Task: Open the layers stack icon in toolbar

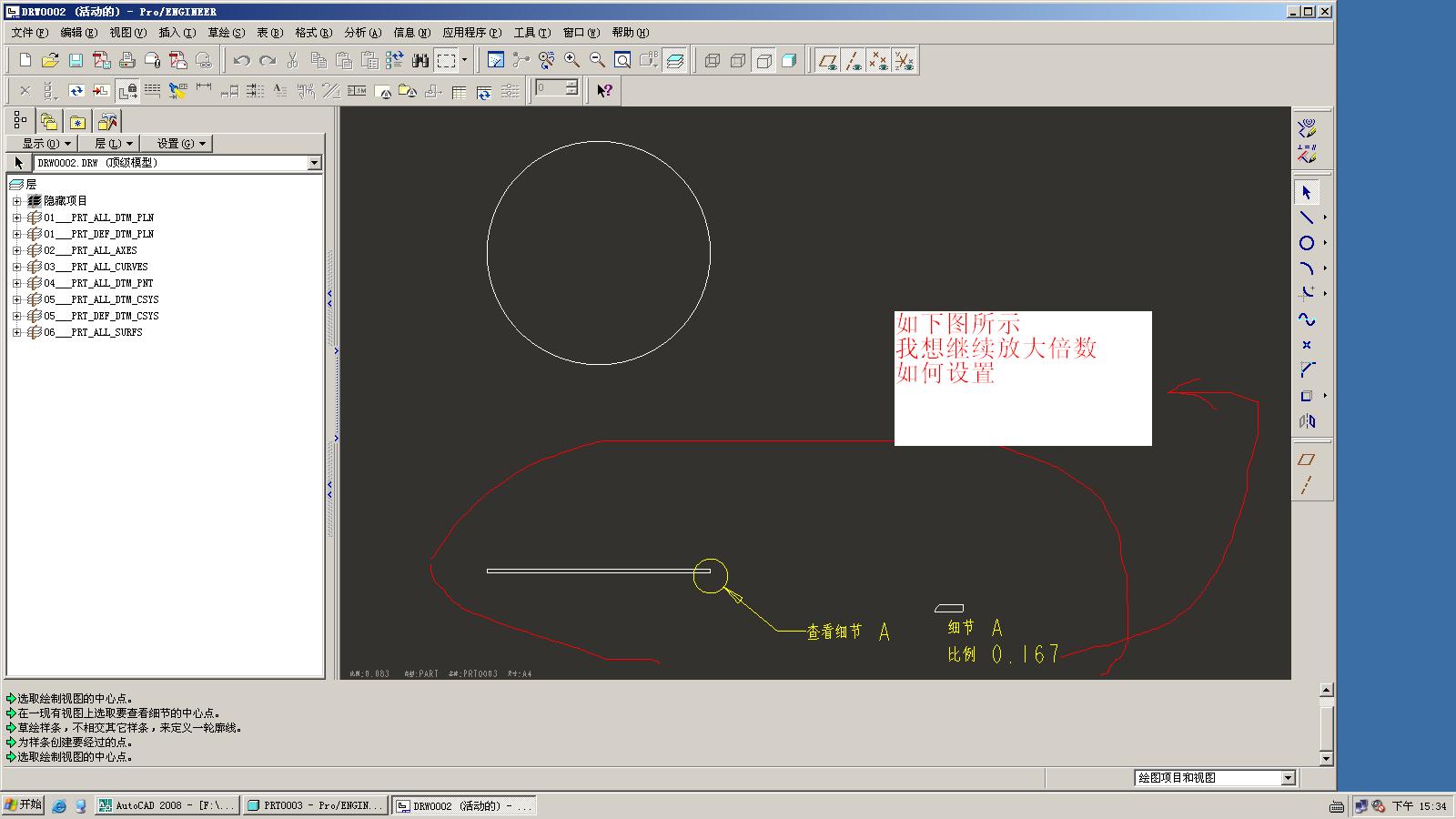Action: [x=674, y=61]
